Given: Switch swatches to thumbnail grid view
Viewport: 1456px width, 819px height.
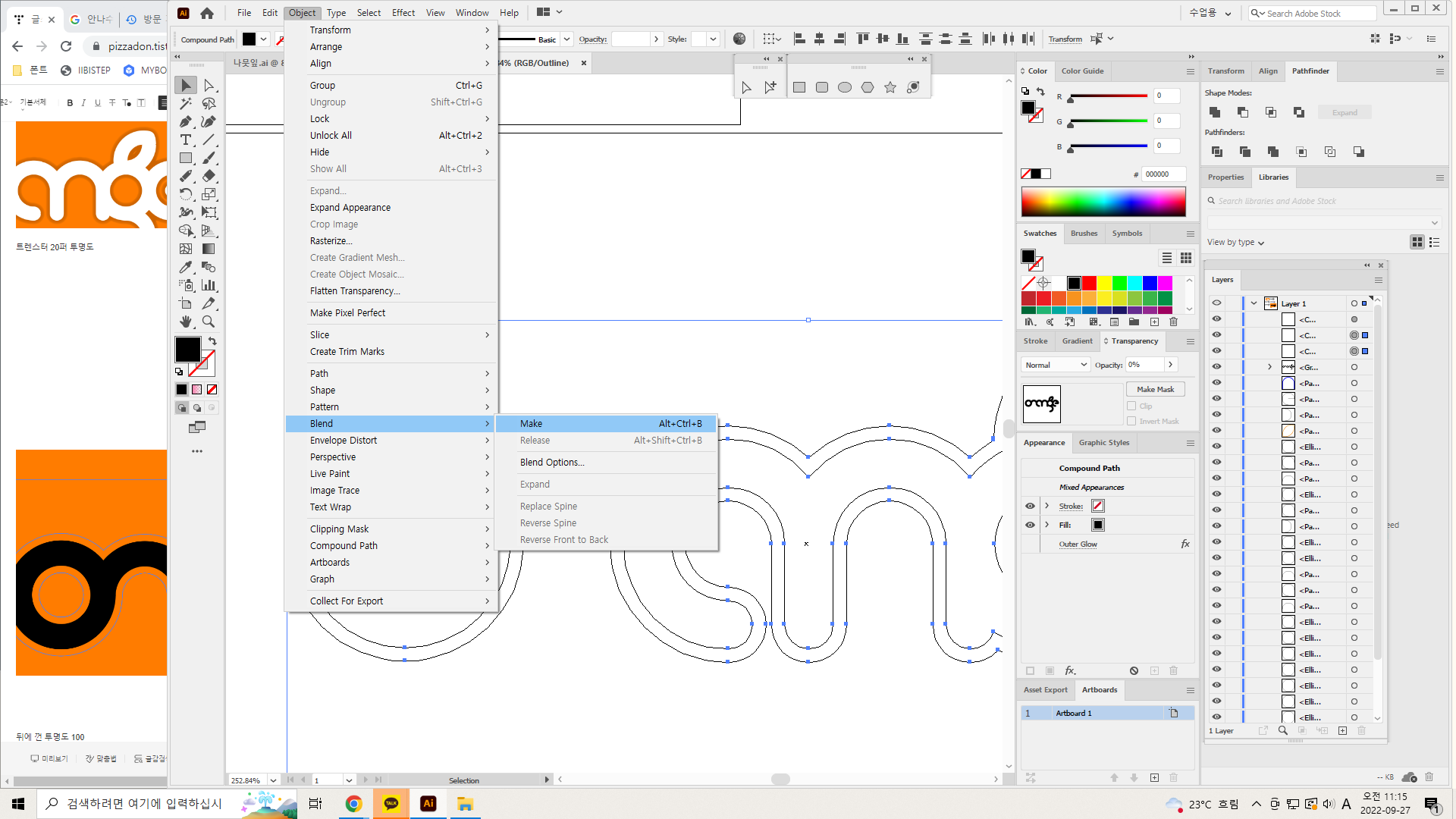Looking at the screenshot, I should tap(1186, 258).
